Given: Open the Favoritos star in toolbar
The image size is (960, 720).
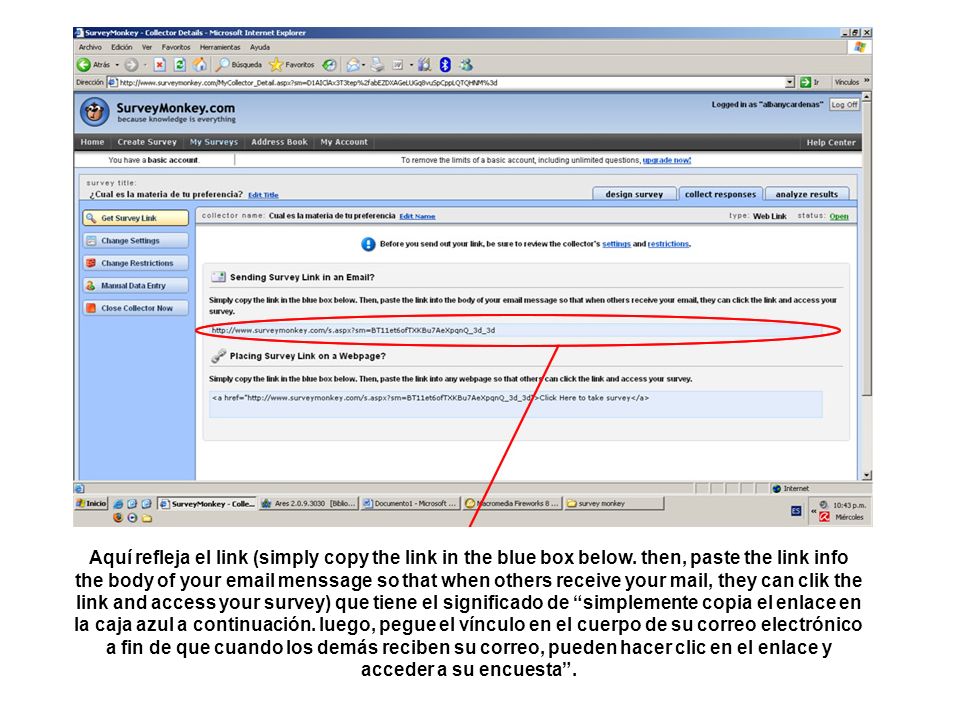Looking at the screenshot, I should pos(292,64).
